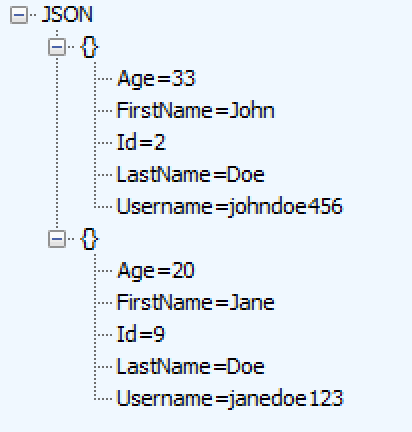Image resolution: width=412 pixels, height=432 pixels.
Task: Click the minus box beside JSON
Action: pyautogui.click(x=19, y=15)
